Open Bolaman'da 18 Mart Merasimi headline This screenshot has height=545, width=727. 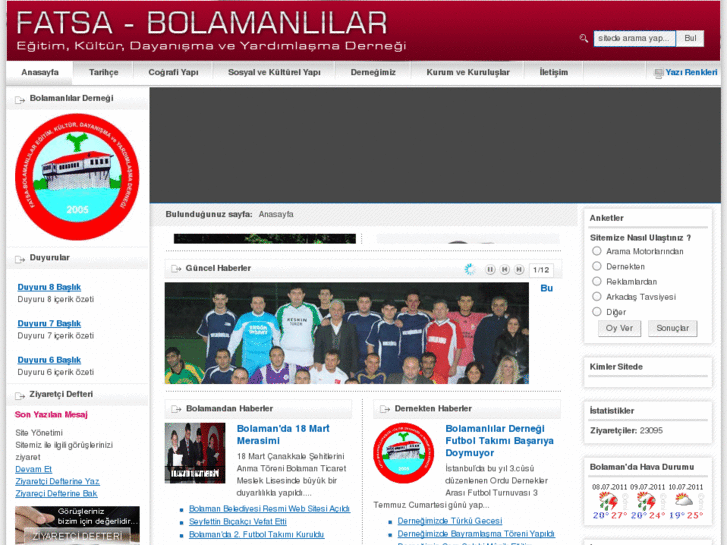point(283,435)
